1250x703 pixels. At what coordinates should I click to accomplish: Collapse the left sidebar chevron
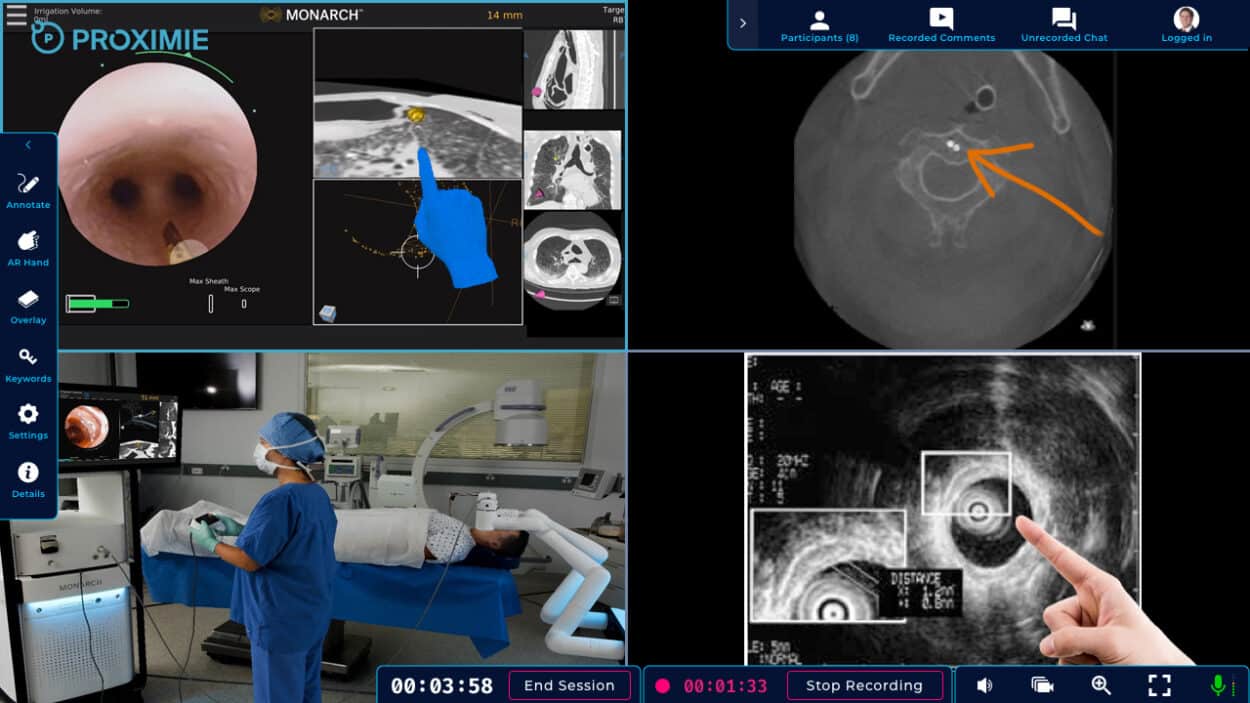tap(28, 146)
